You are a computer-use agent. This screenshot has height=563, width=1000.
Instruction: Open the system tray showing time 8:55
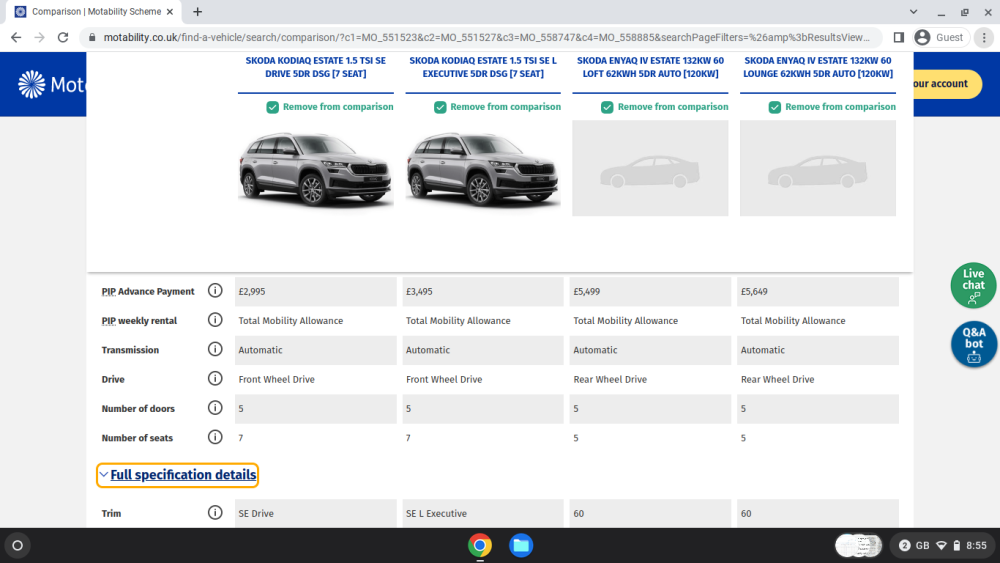point(943,546)
